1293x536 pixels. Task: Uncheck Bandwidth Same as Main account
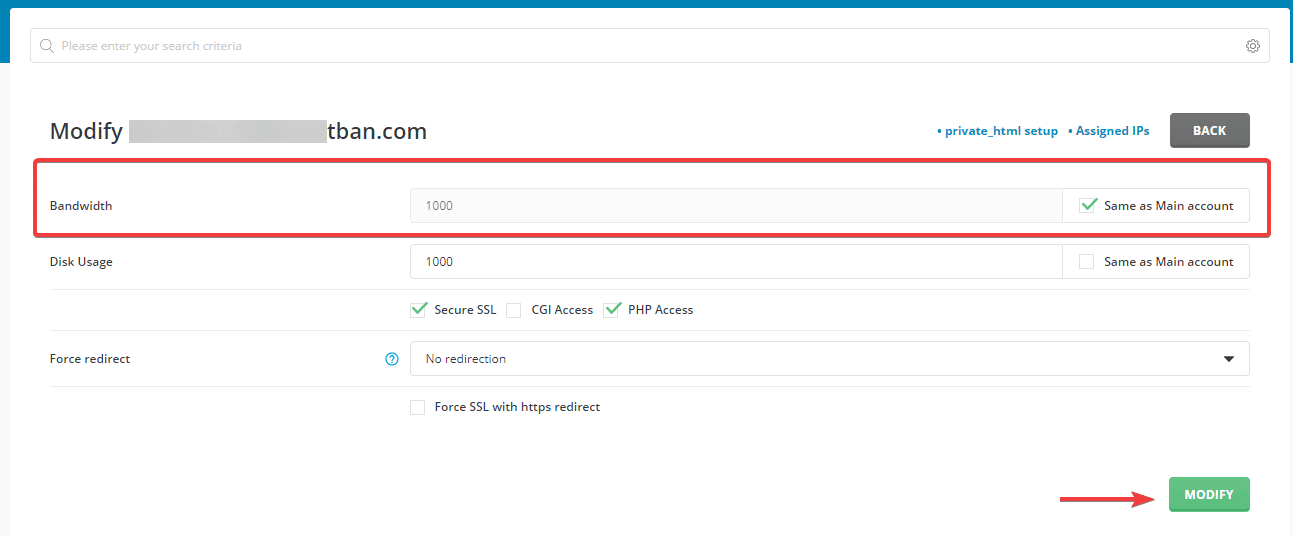point(1089,205)
